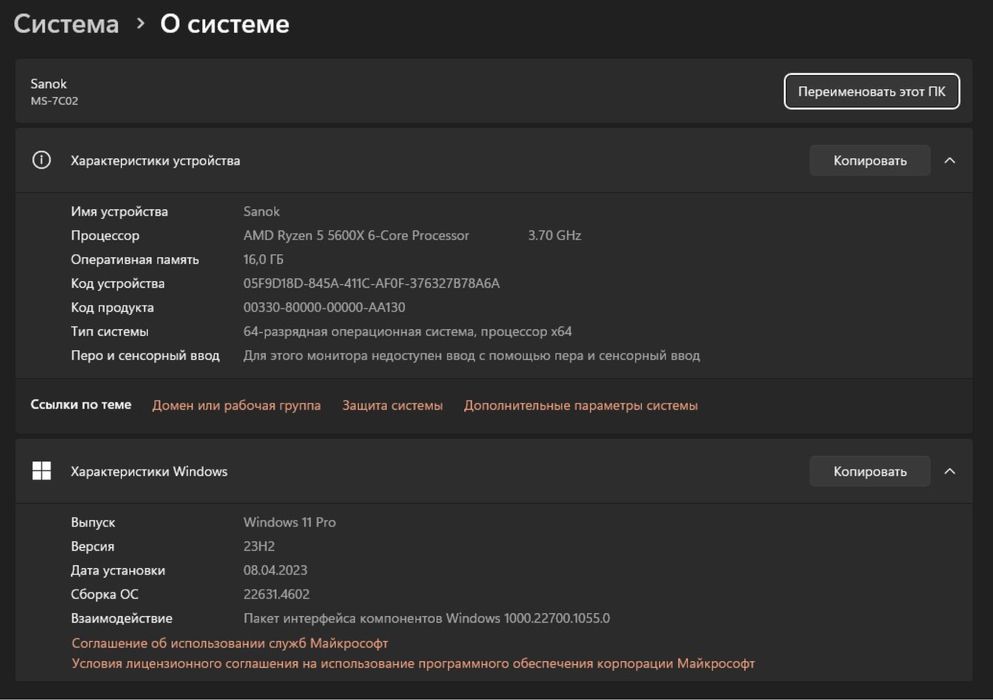Click the Перо и сенсорный ввод label

145,356
